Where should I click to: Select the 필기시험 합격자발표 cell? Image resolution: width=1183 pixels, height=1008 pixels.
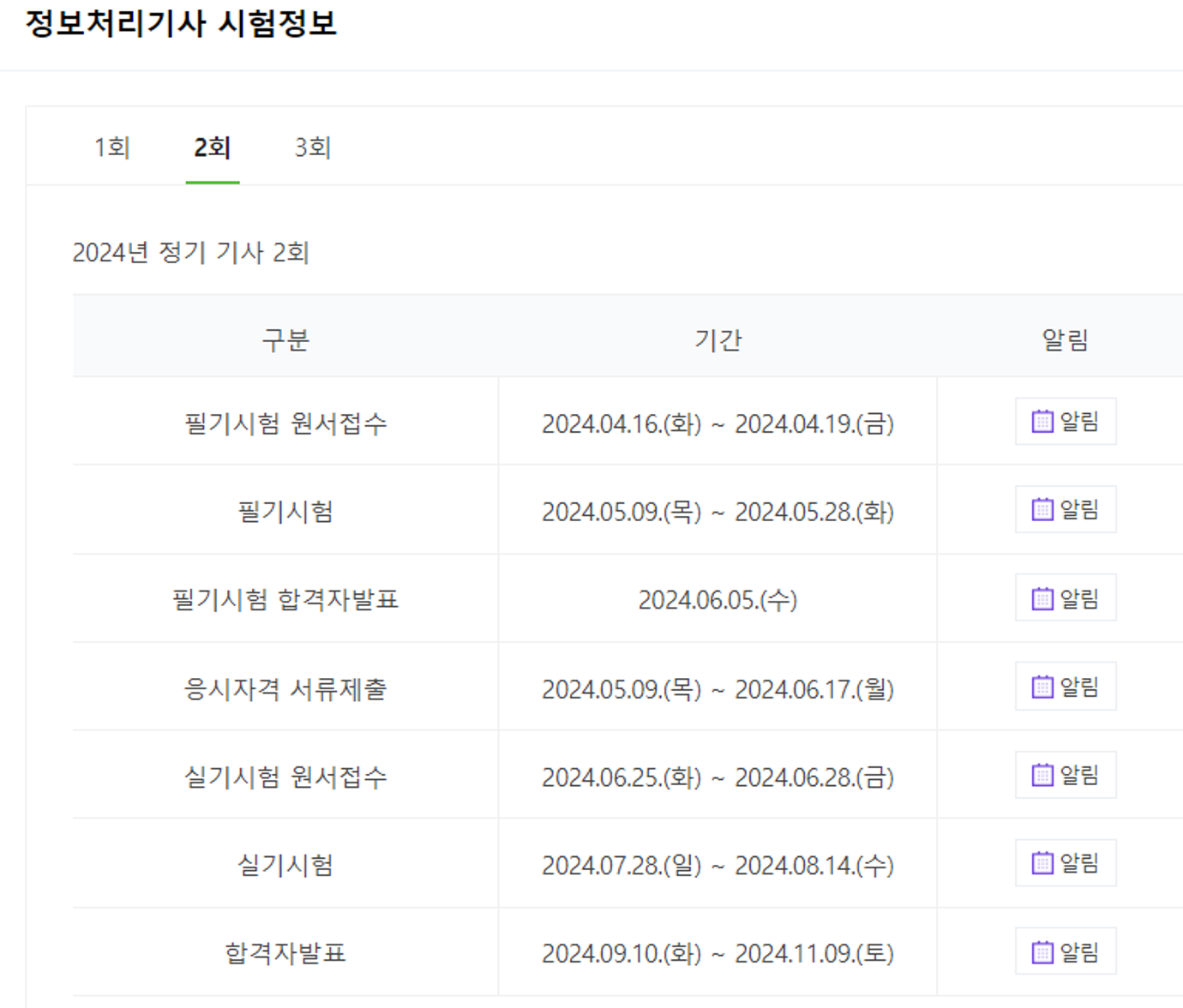point(285,600)
